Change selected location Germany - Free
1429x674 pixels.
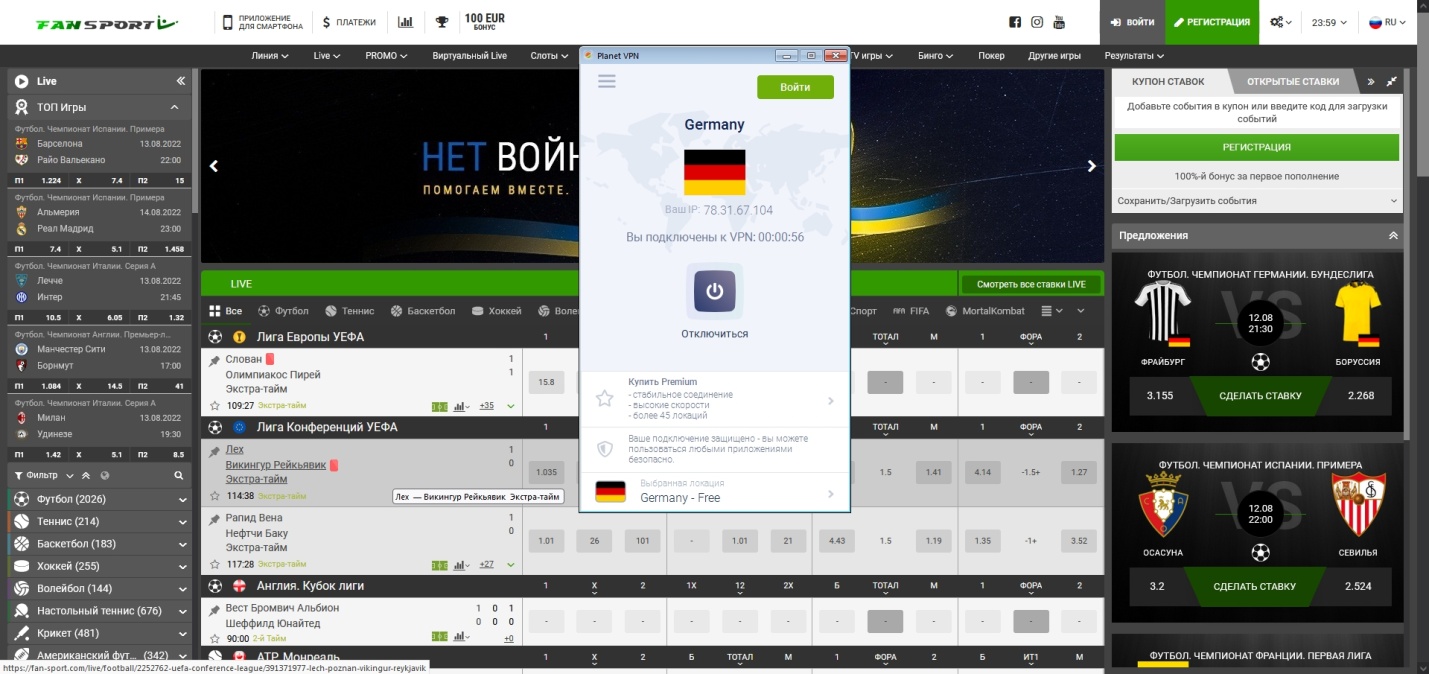click(714, 491)
